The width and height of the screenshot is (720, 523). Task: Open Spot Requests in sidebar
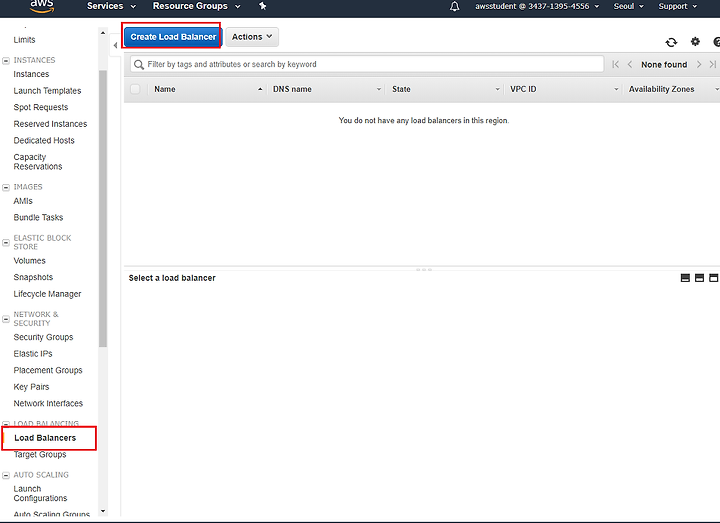tap(41, 107)
